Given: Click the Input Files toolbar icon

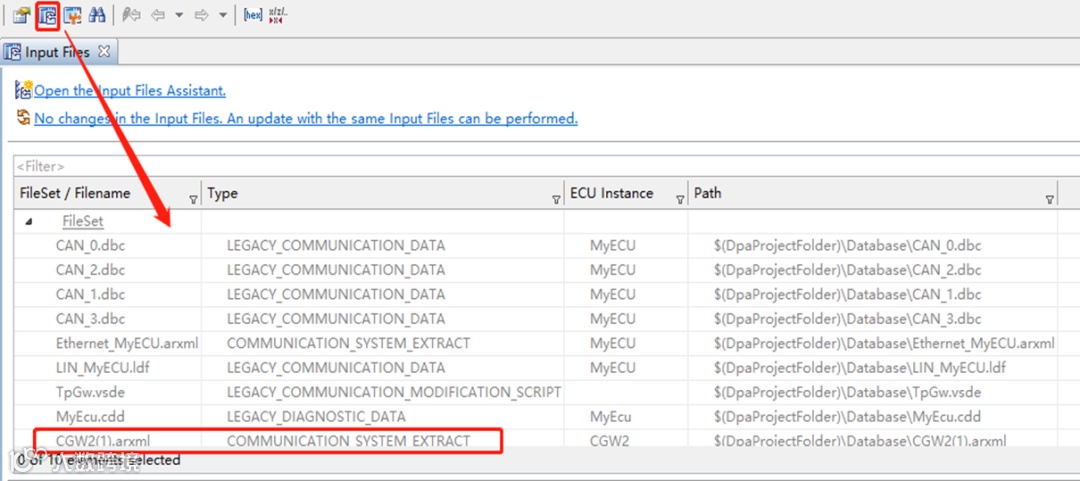Looking at the screenshot, I should pos(46,15).
